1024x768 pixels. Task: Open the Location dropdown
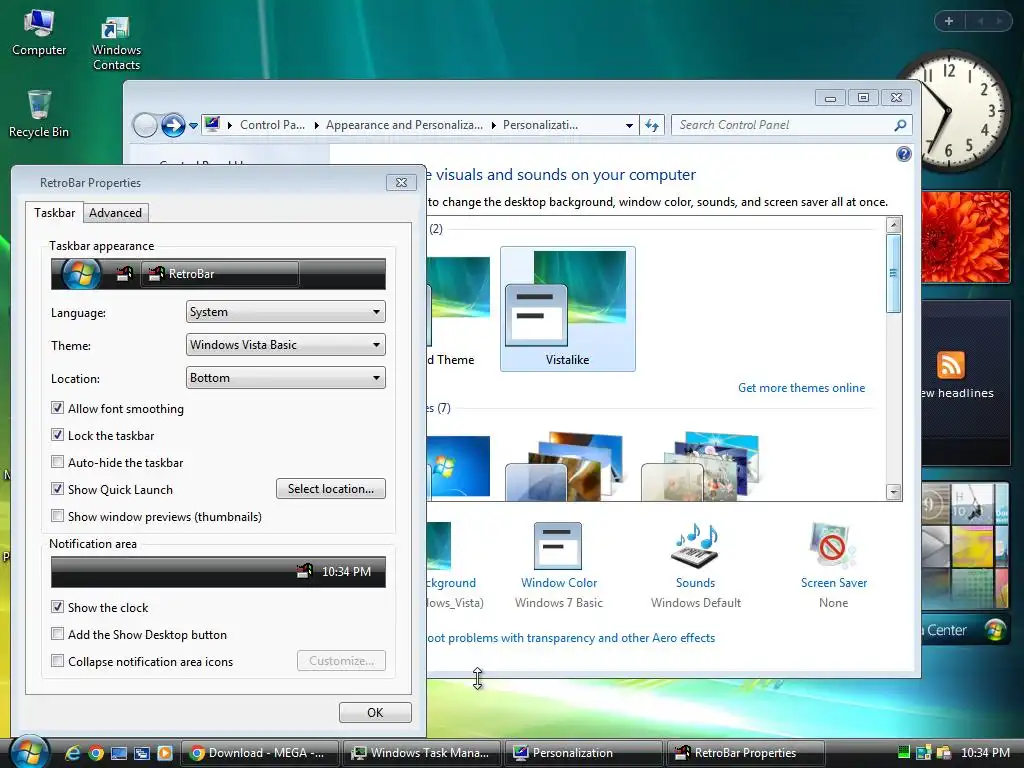point(285,377)
